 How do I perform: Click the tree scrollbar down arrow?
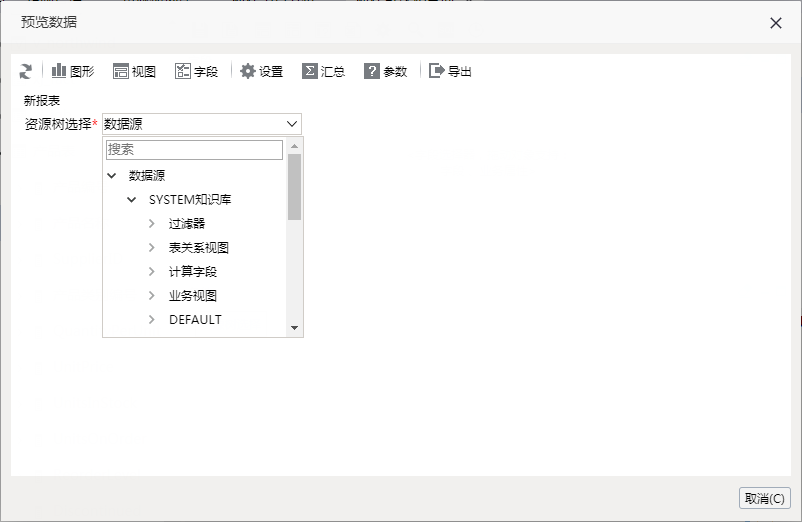click(294, 328)
